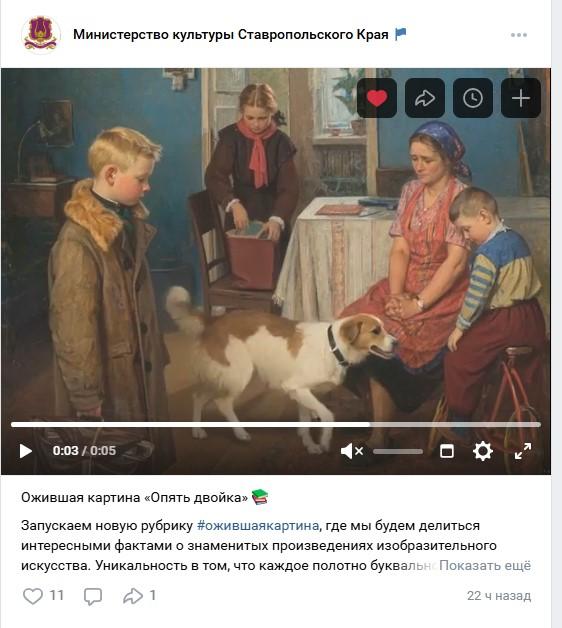
Task: Play the paused video
Action: click(x=26, y=451)
